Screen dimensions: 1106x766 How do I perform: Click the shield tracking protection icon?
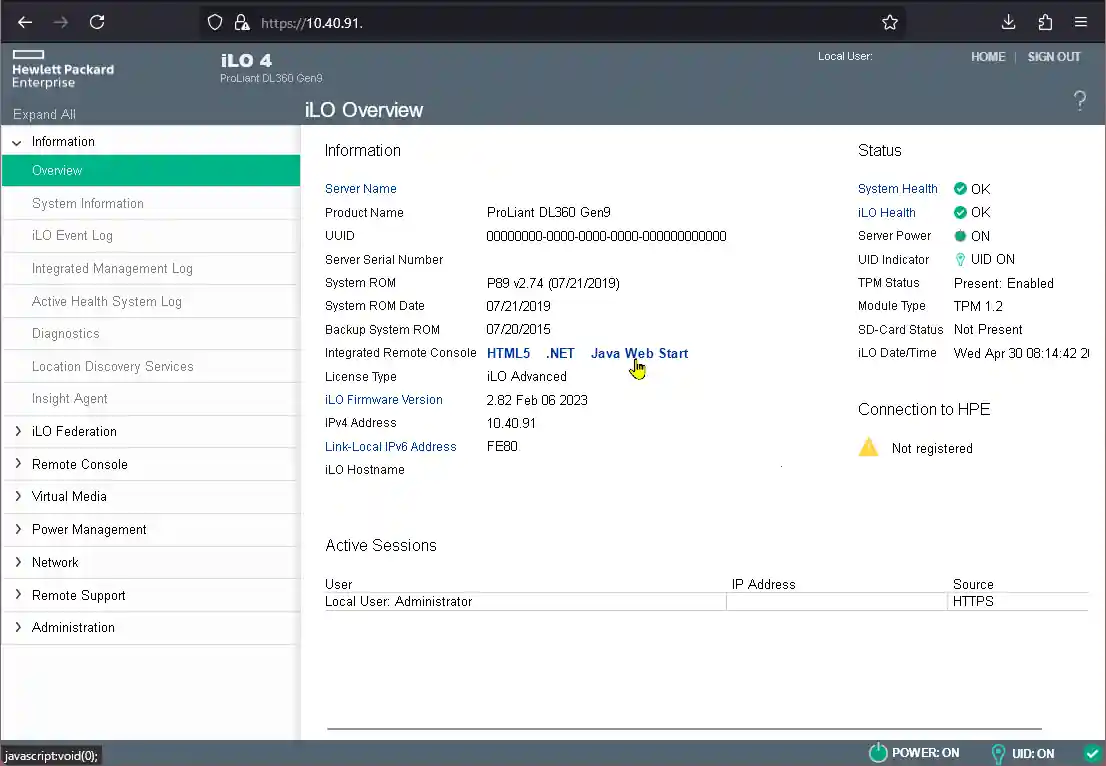pyautogui.click(x=215, y=23)
